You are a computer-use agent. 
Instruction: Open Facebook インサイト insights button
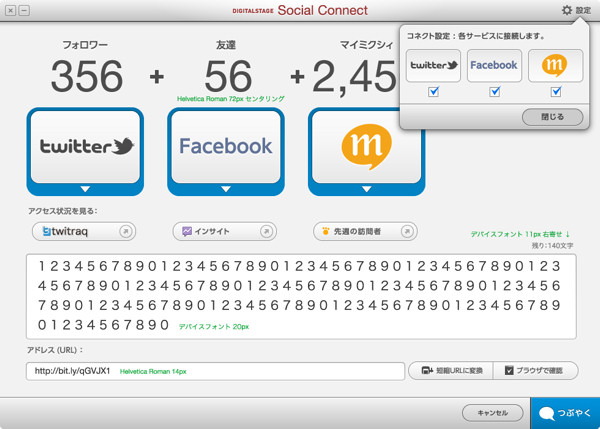click(224, 231)
